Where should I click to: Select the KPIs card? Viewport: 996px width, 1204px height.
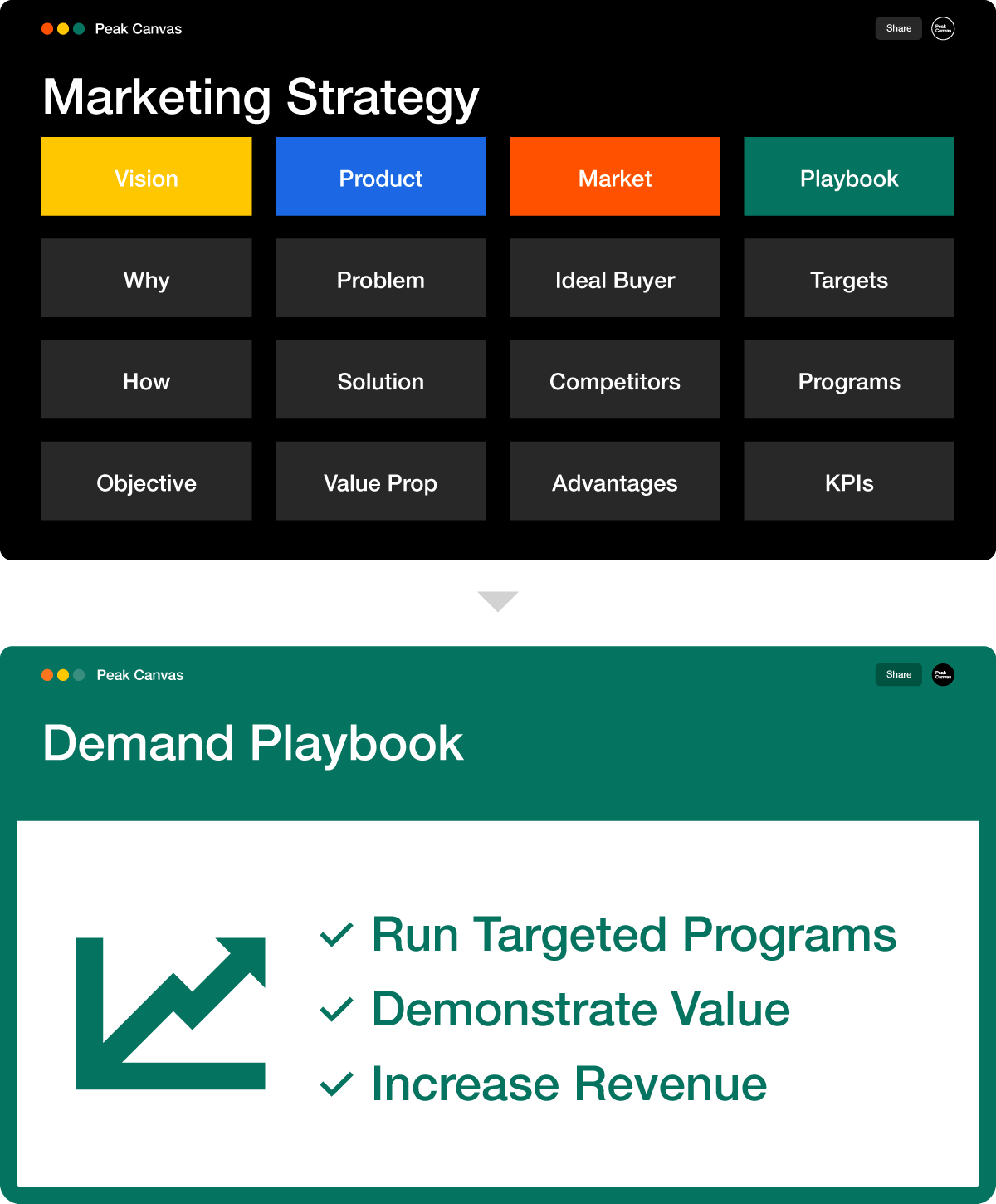(x=849, y=481)
